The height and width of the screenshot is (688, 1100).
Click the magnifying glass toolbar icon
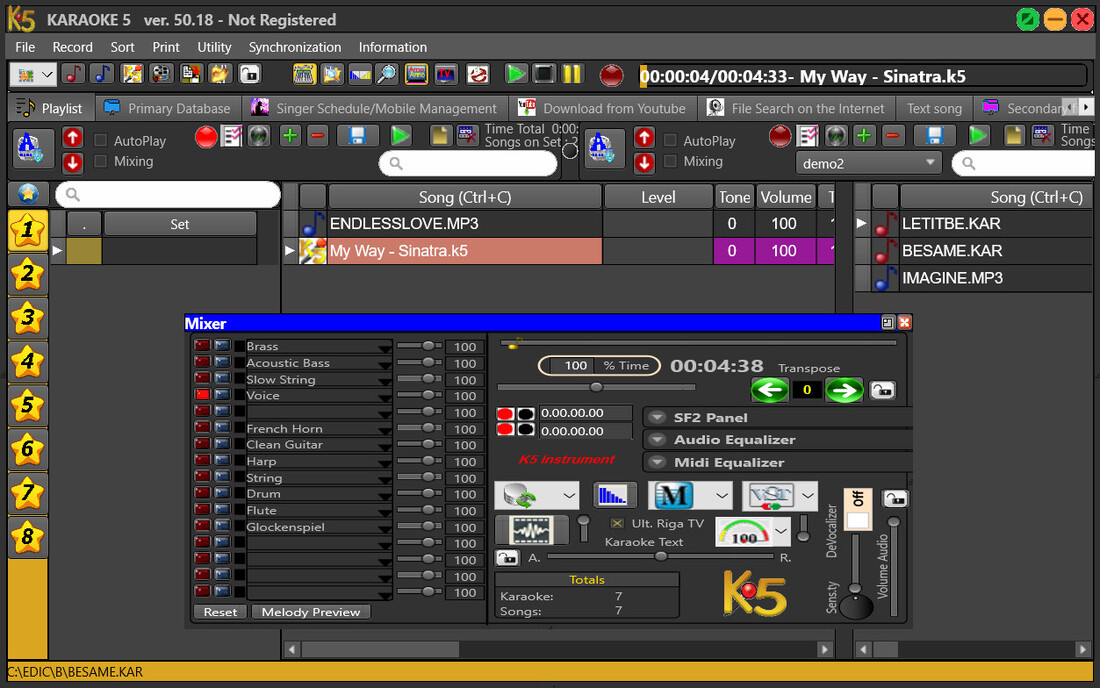[387, 74]
